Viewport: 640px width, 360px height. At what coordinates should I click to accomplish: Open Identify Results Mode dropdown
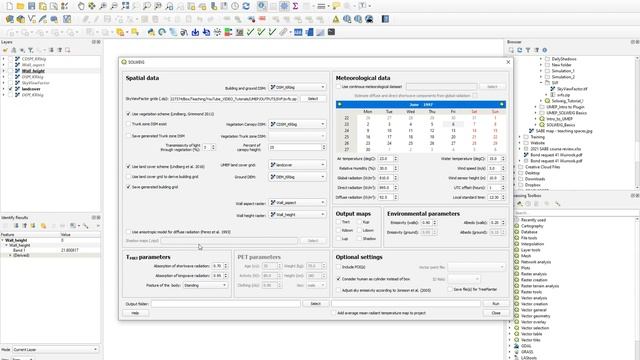[x=55, y=349]
